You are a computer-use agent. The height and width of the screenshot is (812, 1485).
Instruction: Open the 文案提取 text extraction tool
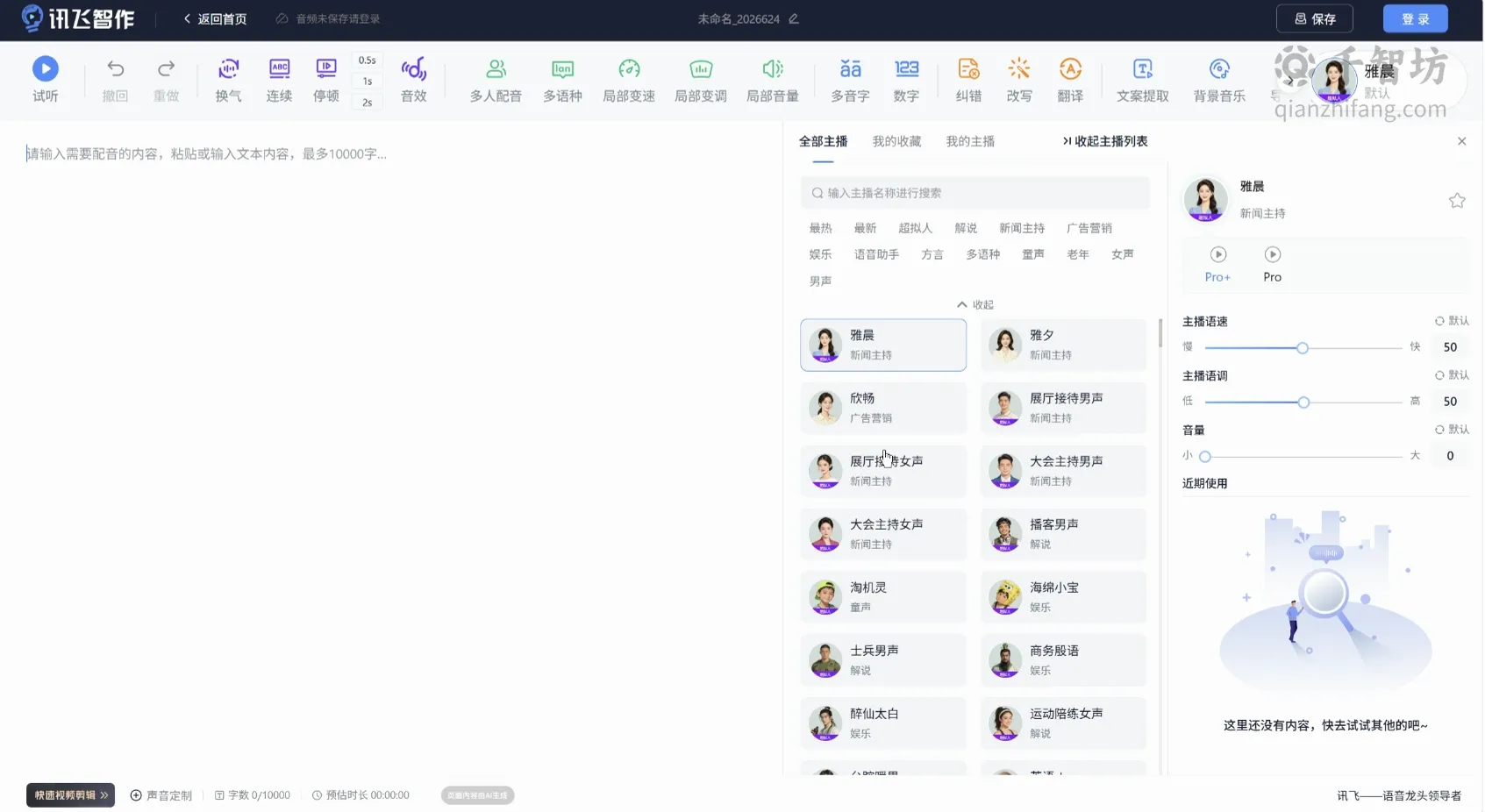click(1143, 80)
